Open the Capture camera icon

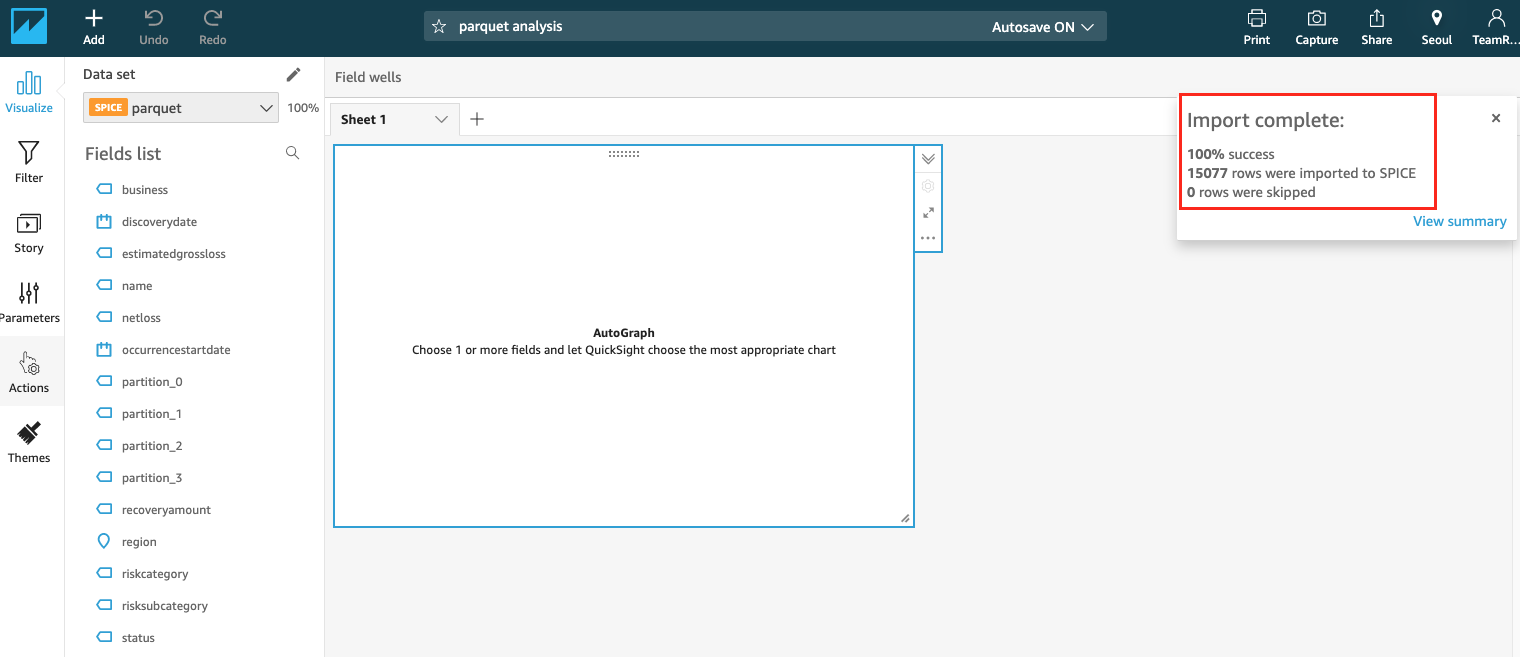1316,18
